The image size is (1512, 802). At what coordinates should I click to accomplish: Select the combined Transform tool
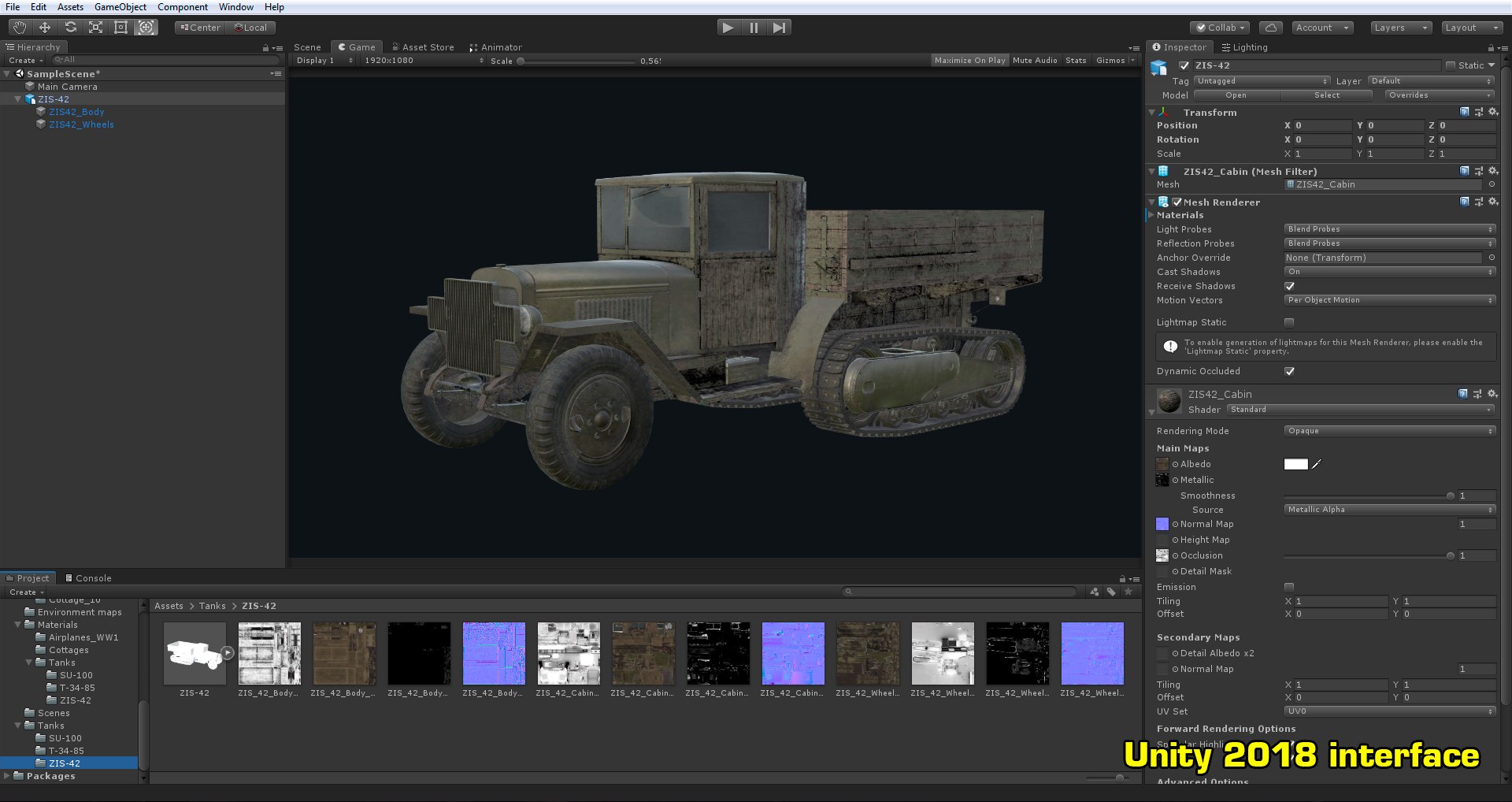click(x=146, y=28)
